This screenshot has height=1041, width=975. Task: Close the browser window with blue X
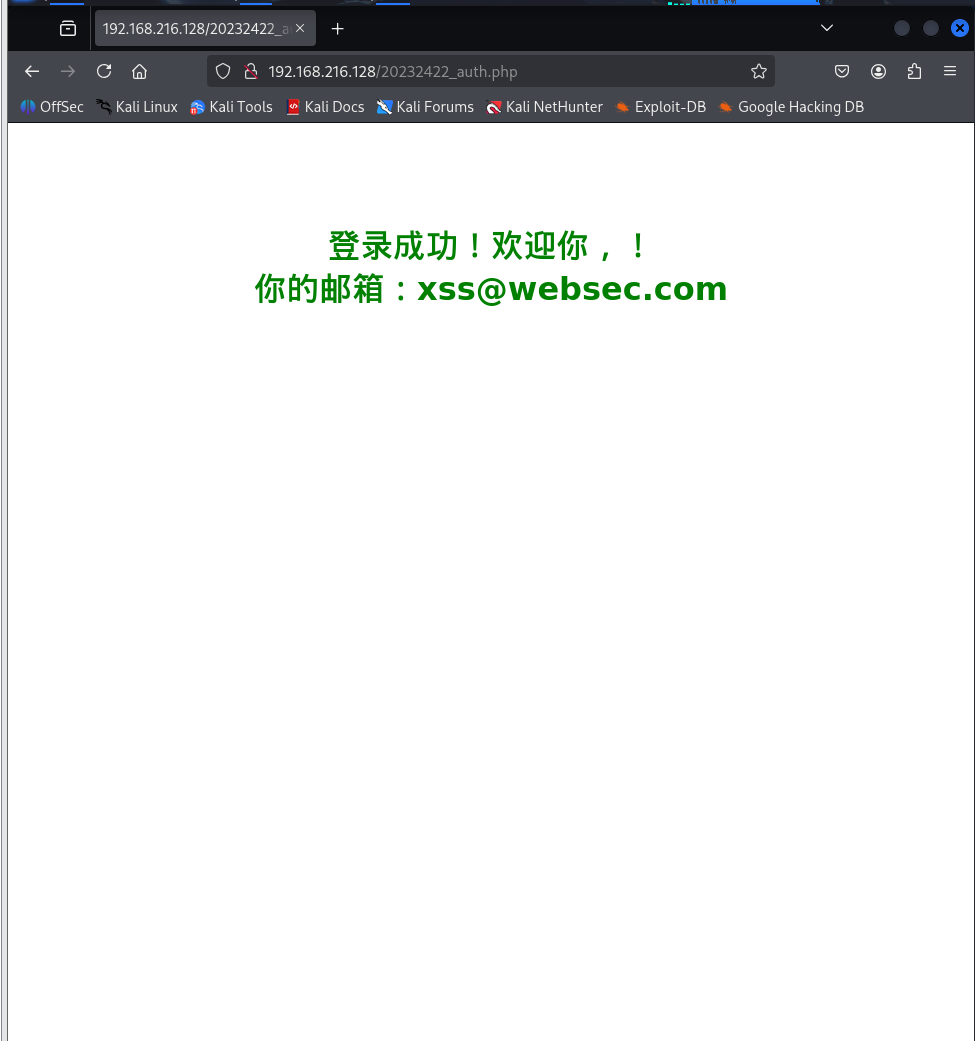[x=960, y=28]
